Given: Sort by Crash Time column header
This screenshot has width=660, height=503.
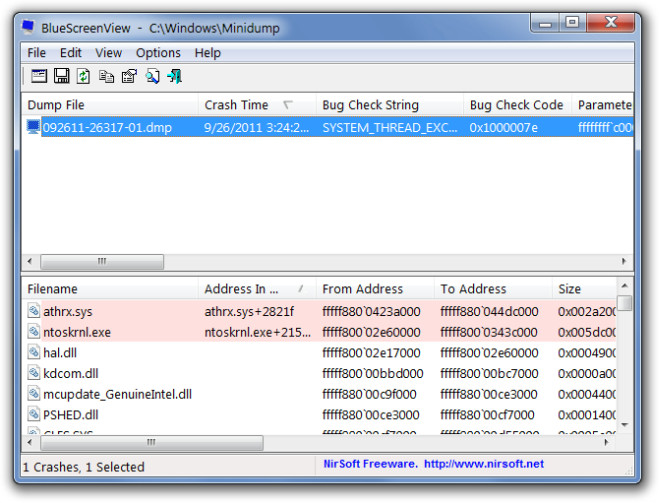Looking at the screenshot, I should coord(257,105).
